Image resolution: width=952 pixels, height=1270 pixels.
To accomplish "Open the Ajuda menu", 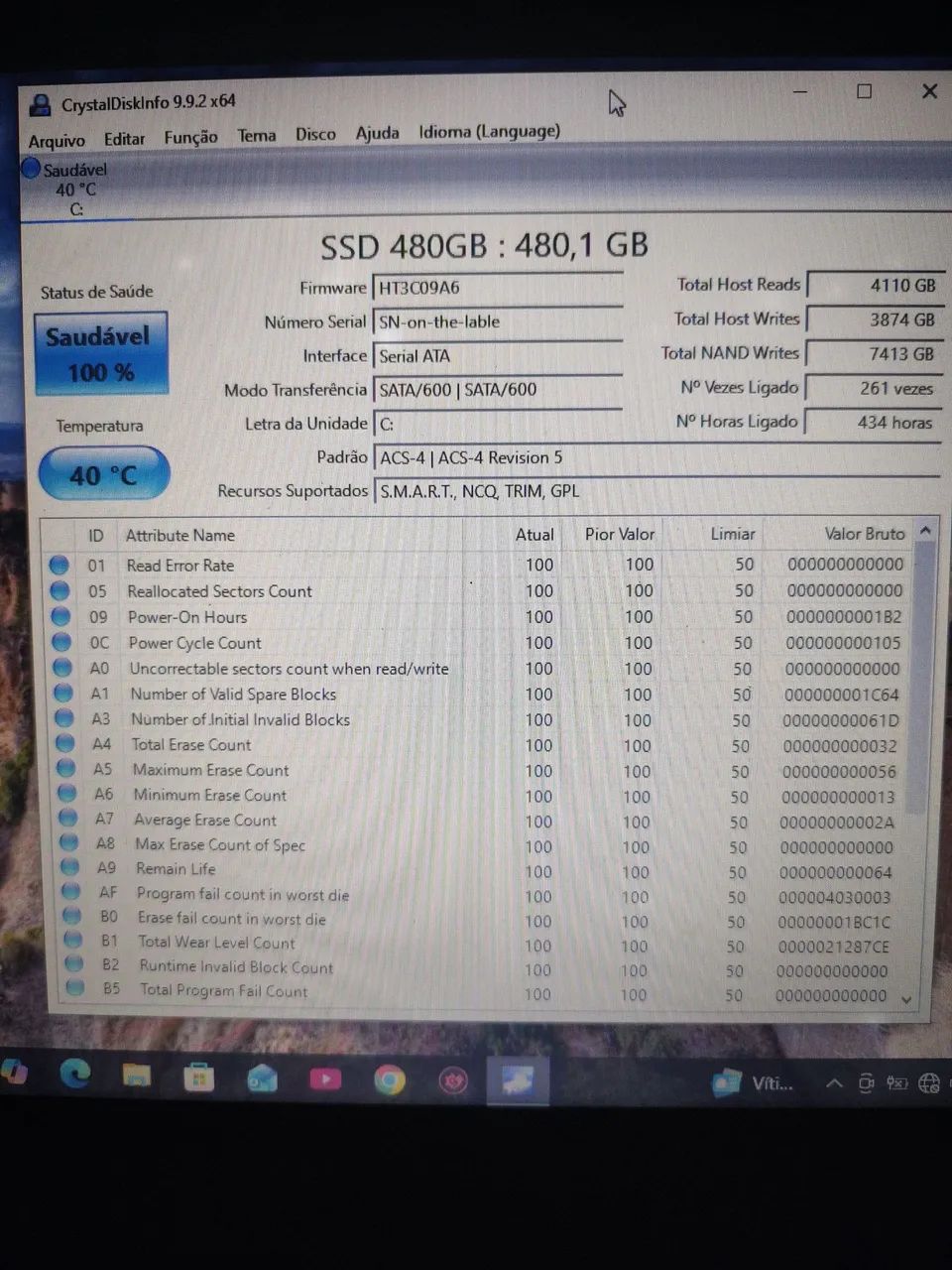I will (377, 133).
